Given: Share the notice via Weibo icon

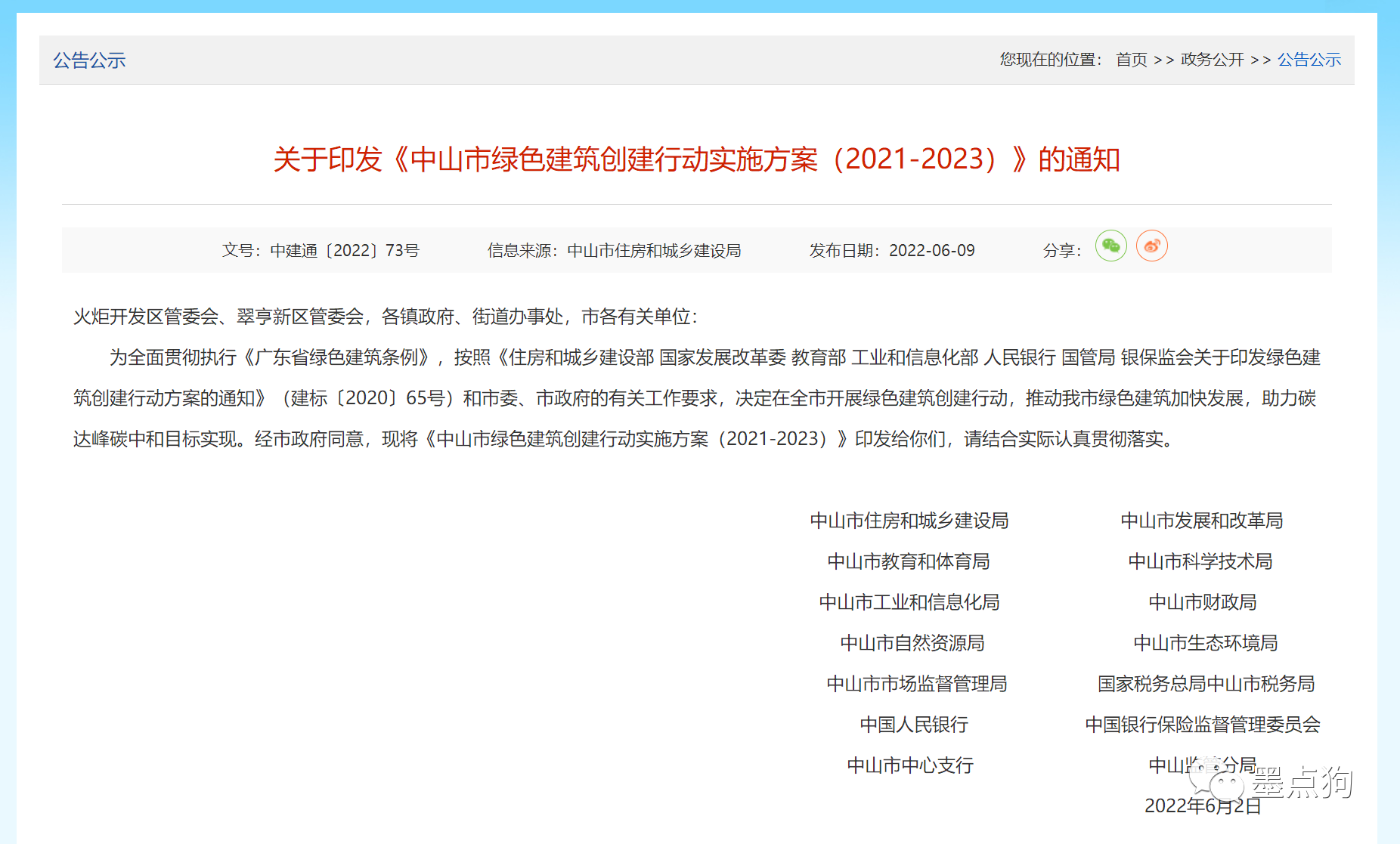Looking at the screenshot, I should point(1151,246).
